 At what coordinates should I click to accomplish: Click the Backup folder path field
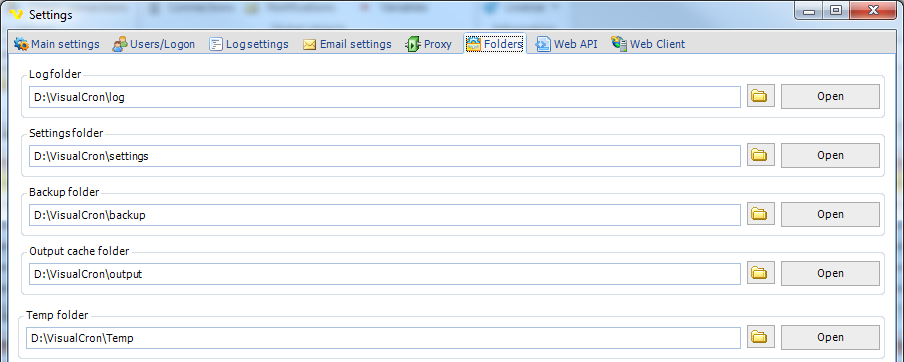385,215
